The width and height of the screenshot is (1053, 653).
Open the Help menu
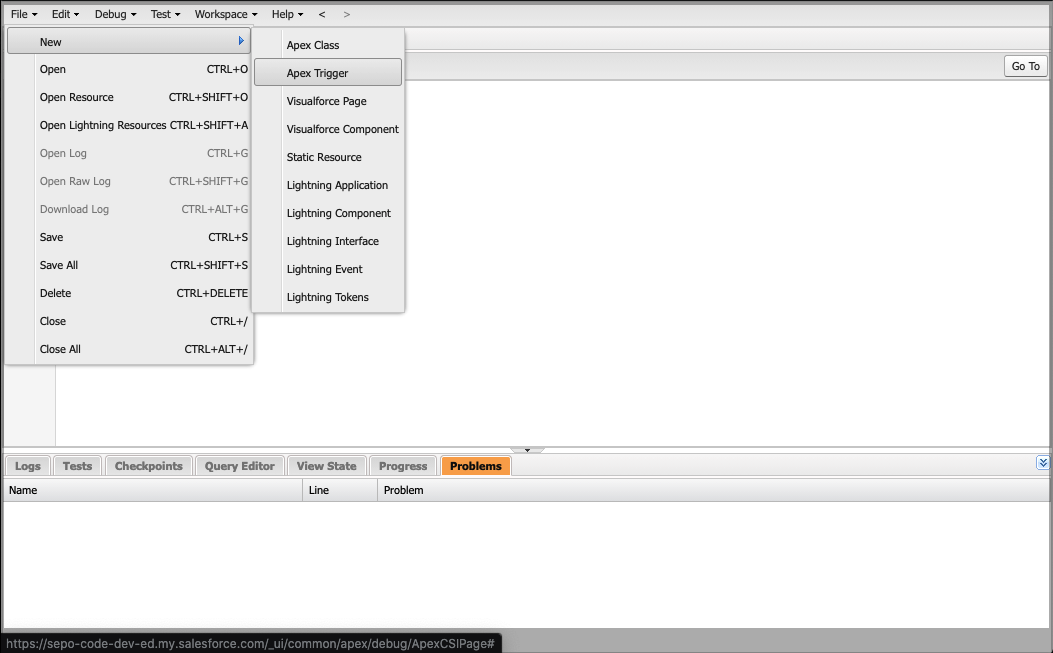[x=287, y=14]
